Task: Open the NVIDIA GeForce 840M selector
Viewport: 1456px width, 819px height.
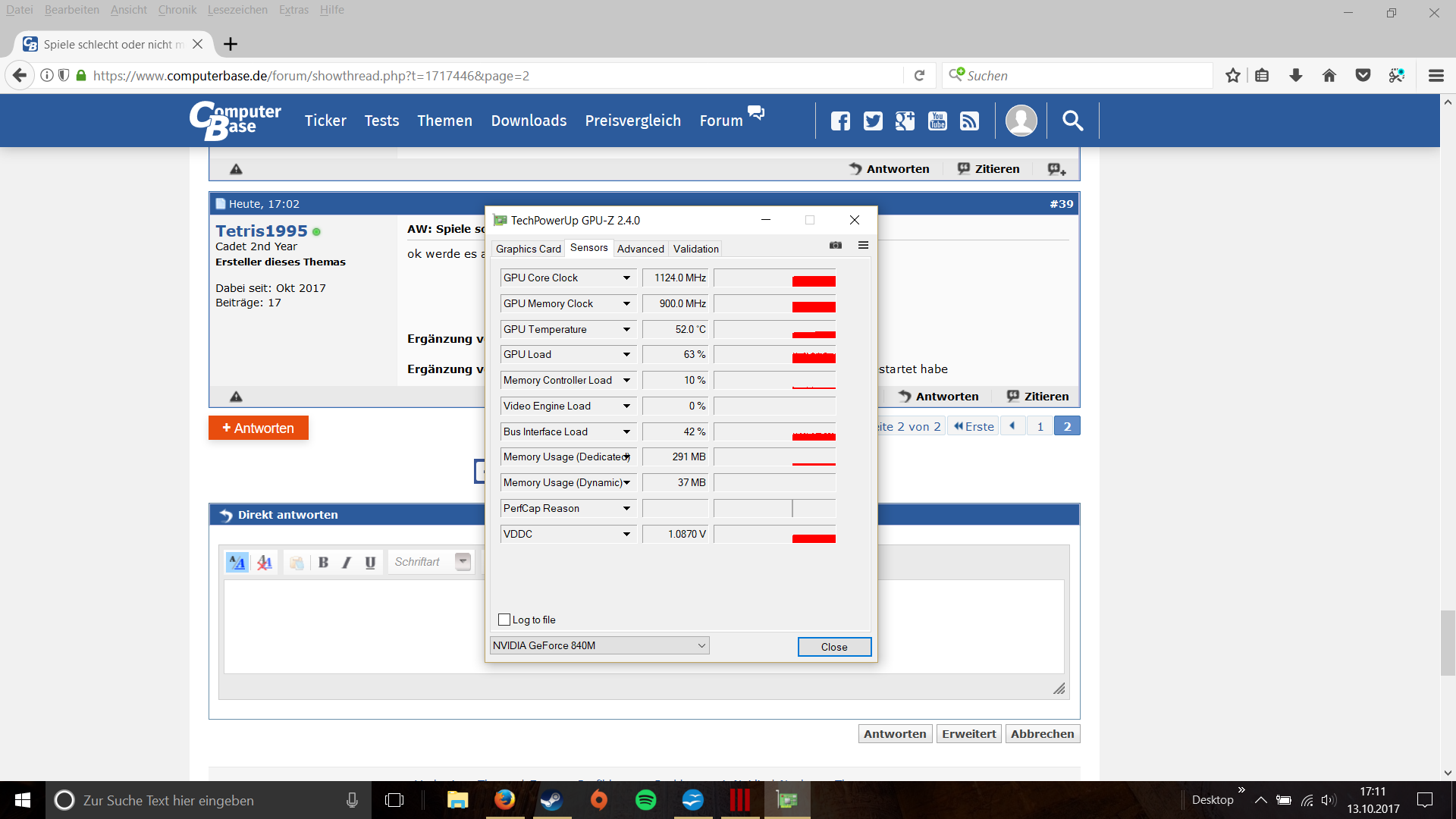Action: [x=599, y=645]
